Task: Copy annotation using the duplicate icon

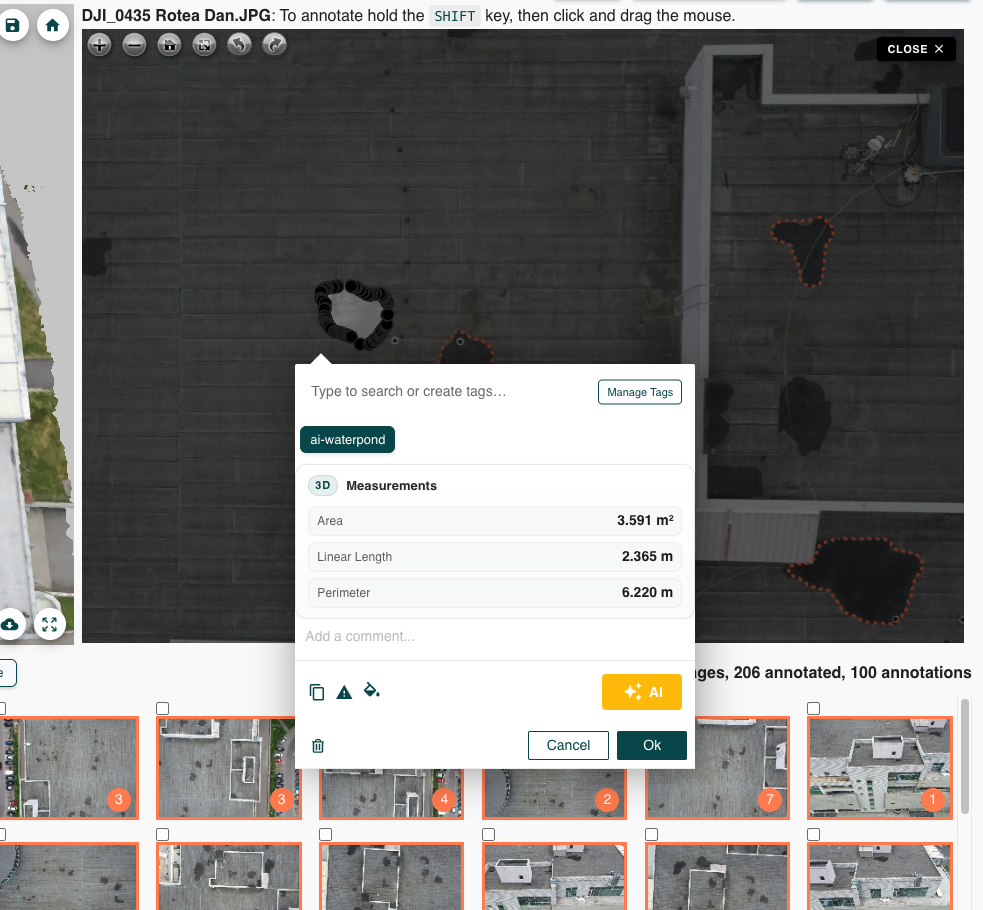Action: click(x=317, y=692)
